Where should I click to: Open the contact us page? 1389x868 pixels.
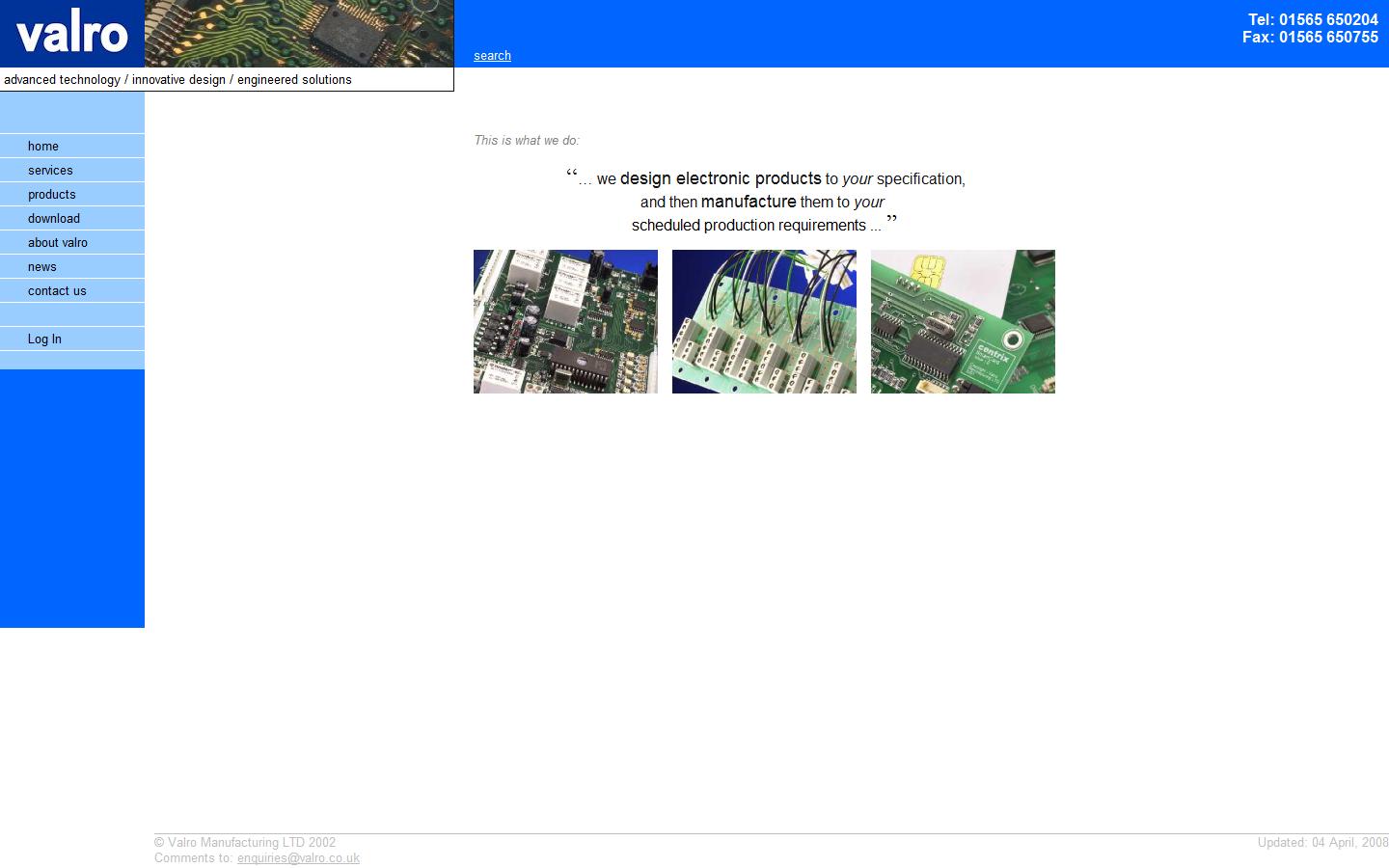coord(57,290)
